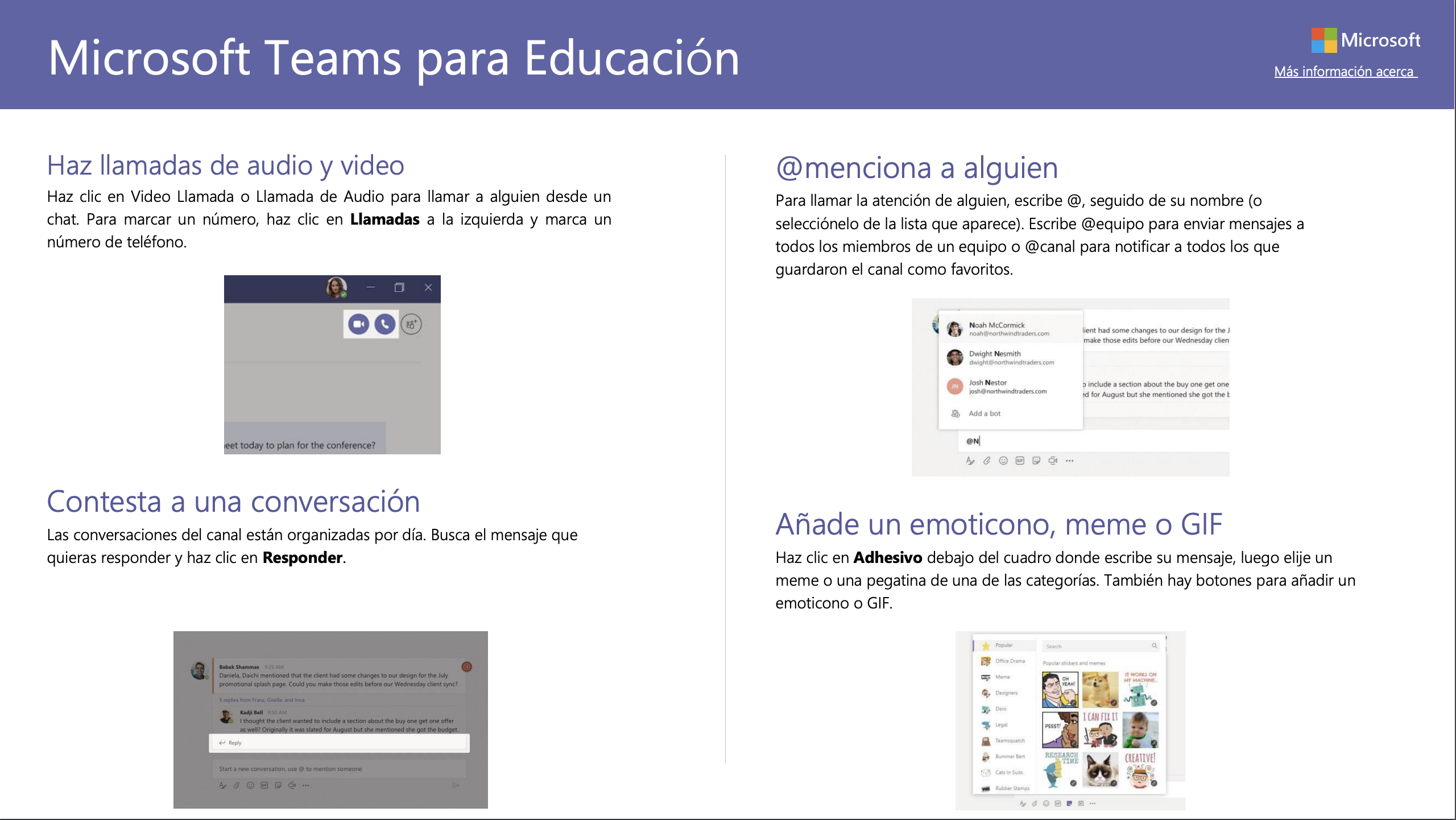Expand the 5 replies from Franz, Giselle thread
The width and height of the screenshot is (1456, 820).
click(x=262, y=700)
